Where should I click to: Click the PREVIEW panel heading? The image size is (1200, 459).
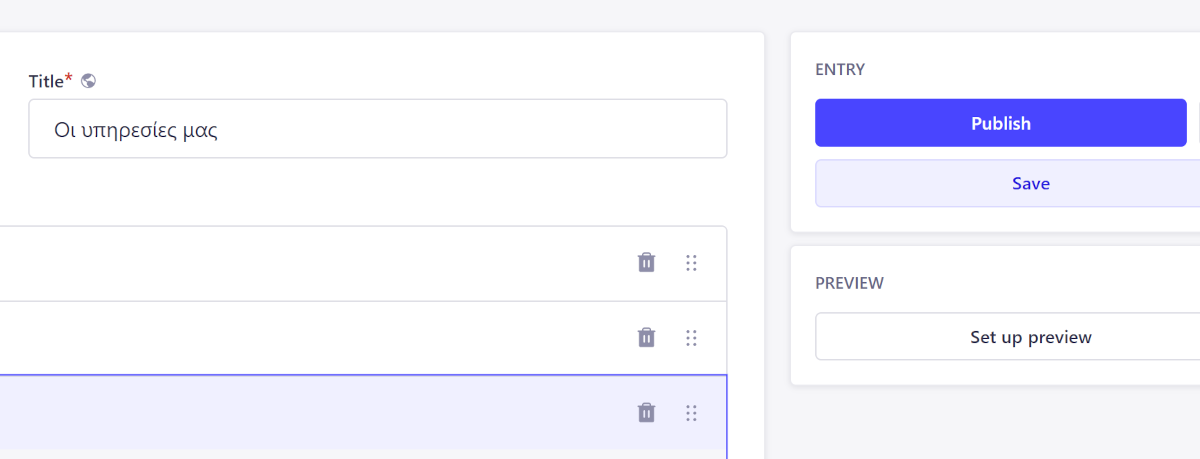pyautogui.click(x=849, y=283)
